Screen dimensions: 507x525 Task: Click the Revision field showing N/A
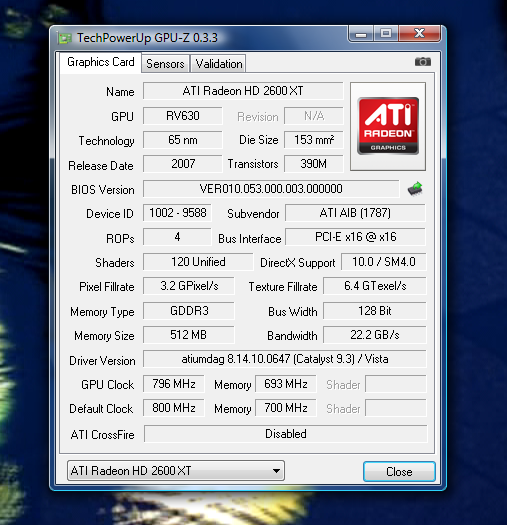tap(314, 116)
